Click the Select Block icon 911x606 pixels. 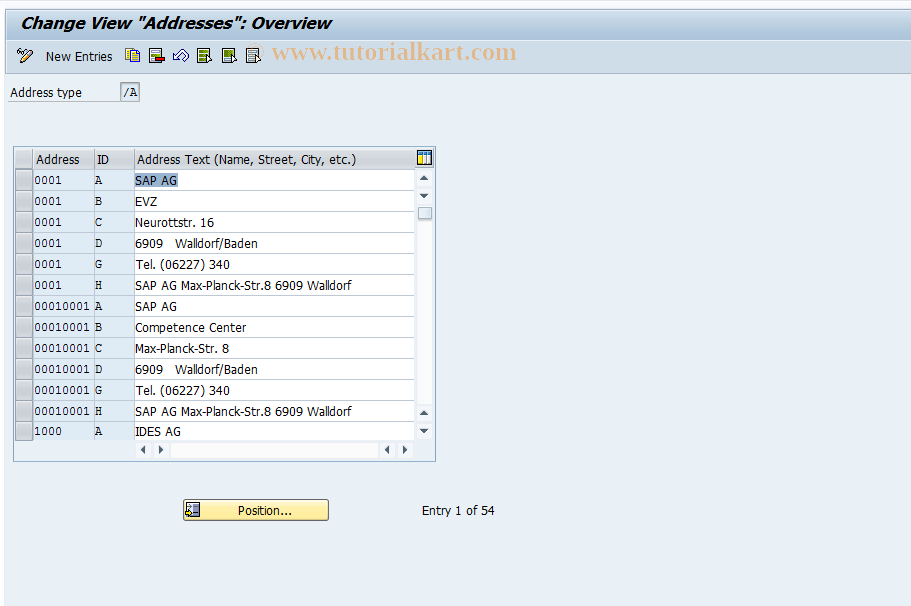229,56
